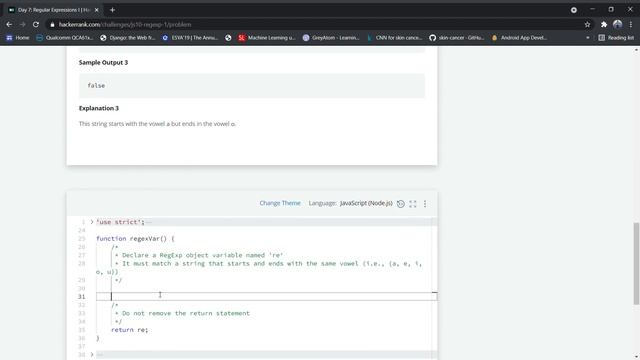The height and width of the screenshot is (360, 640).
Task: Click into empty editor line 31
Action: click(x=266, y=297)
